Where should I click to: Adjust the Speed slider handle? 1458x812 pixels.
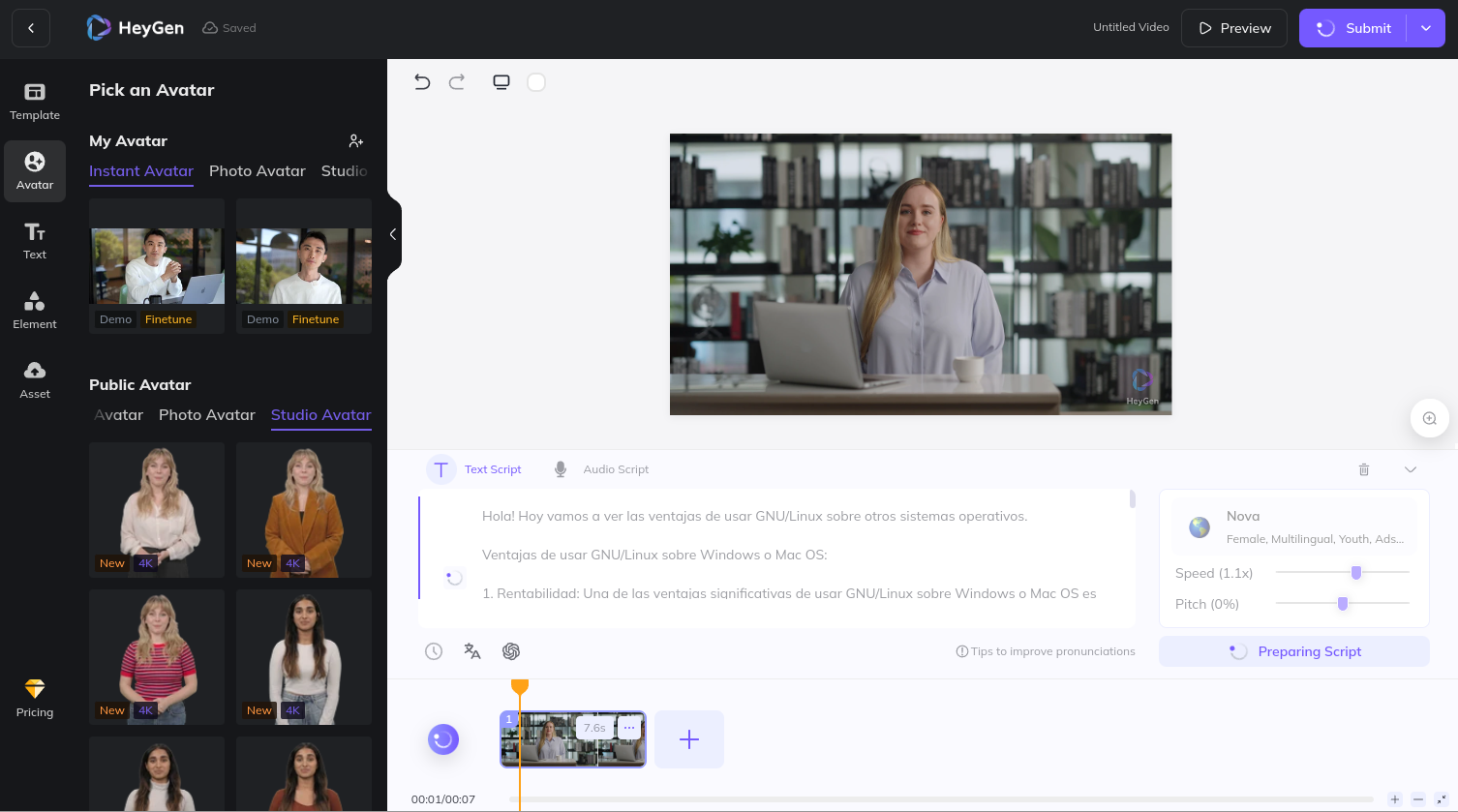tap(1356, 573)
